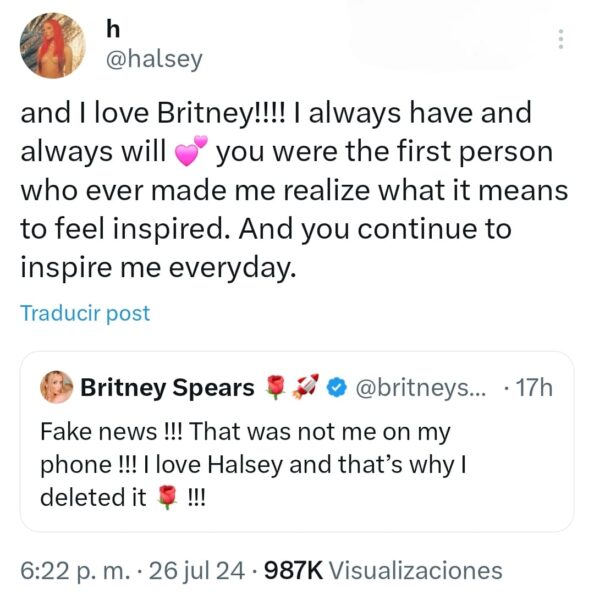Select the display name "h"

pos(113,29)
